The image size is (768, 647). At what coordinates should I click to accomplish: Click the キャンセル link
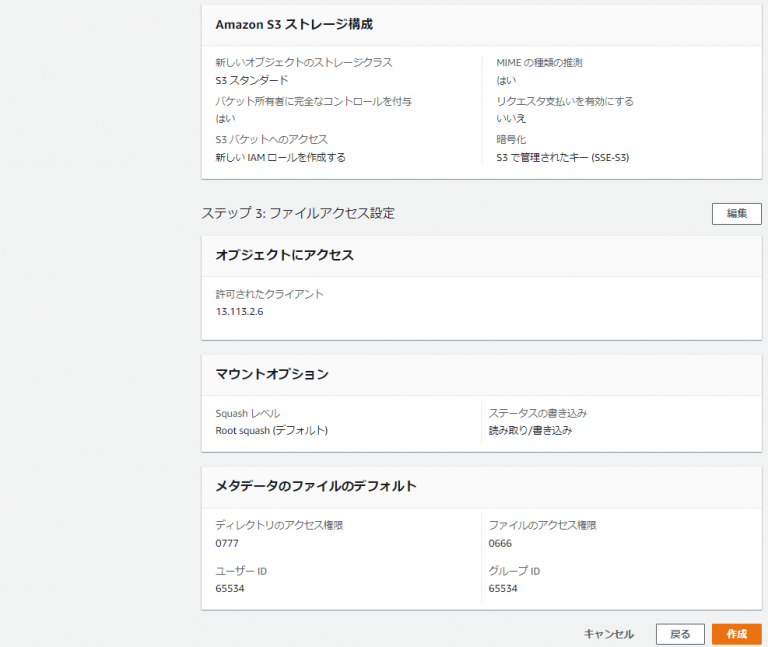point(608,634)
